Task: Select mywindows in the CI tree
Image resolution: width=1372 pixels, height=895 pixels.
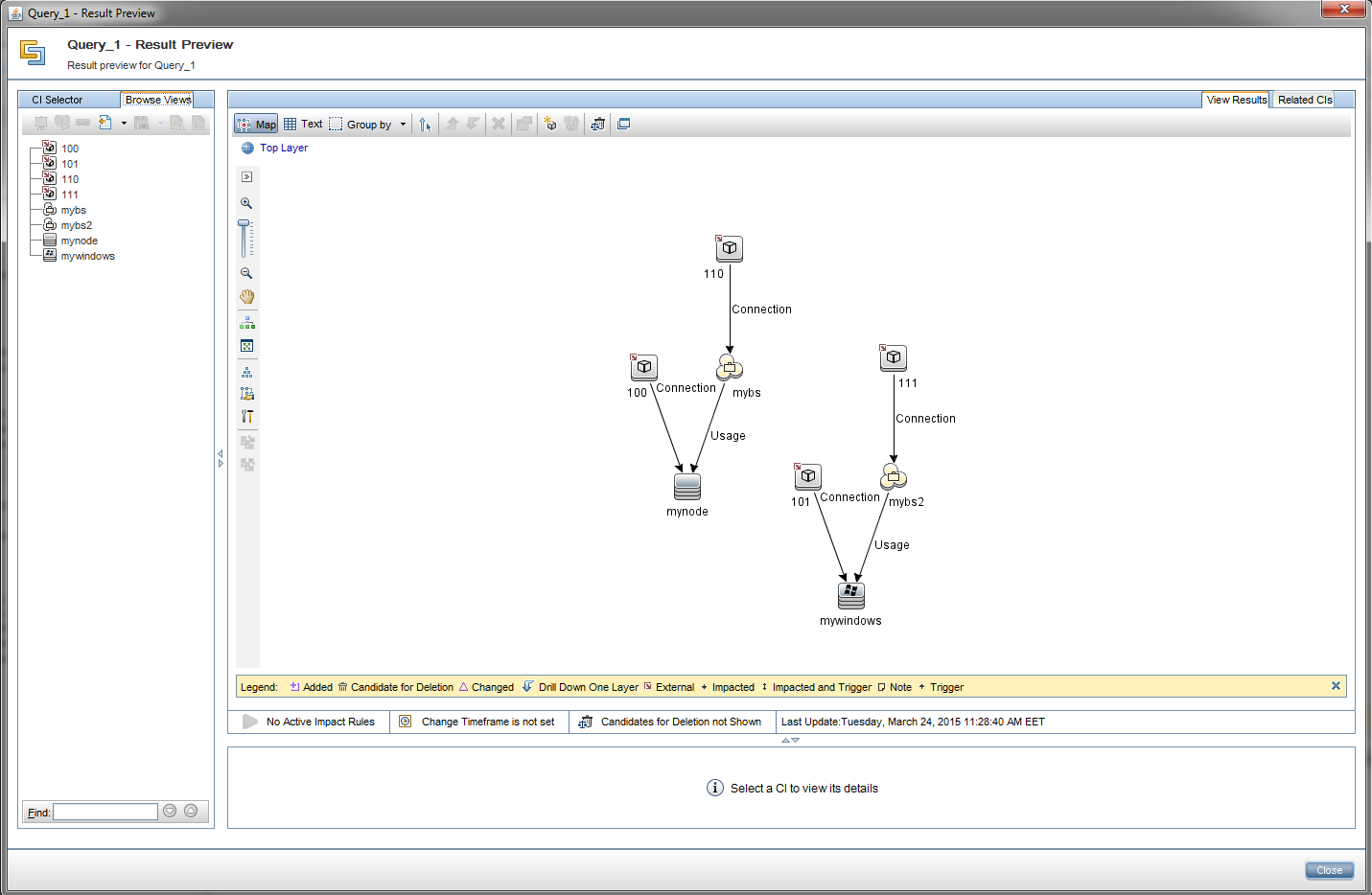Action: 87,256
